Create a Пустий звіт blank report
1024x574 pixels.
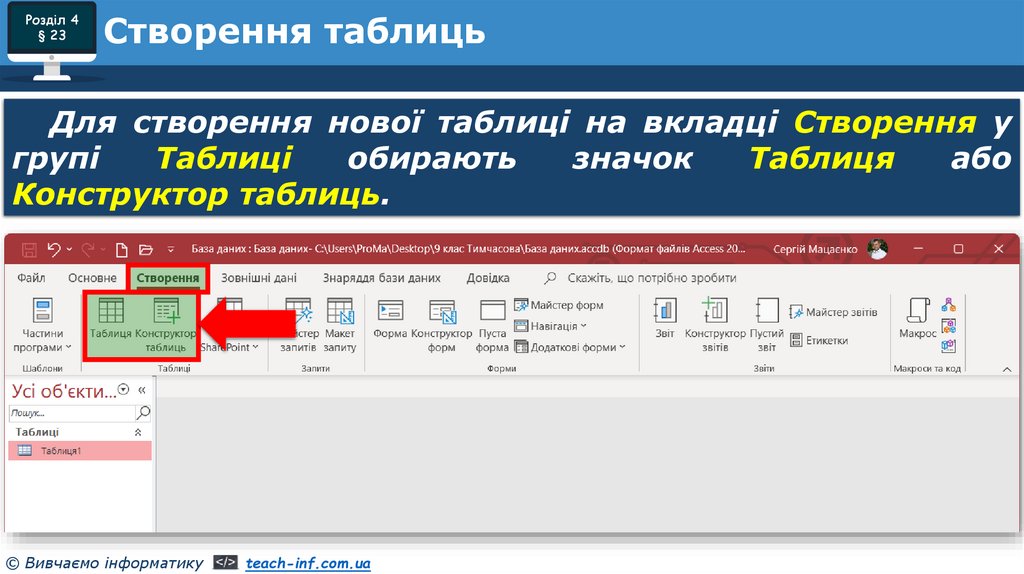[767, 325]
